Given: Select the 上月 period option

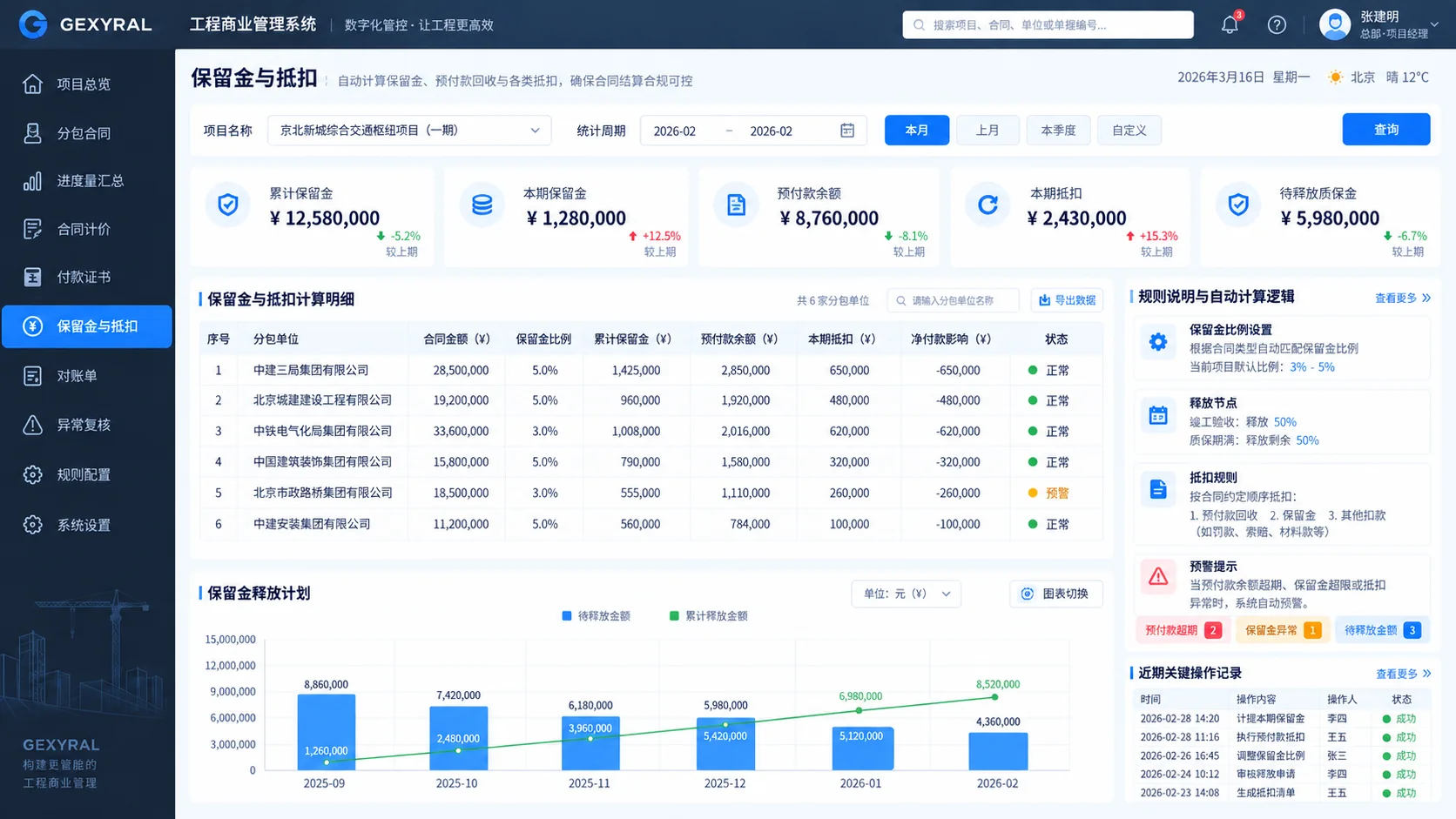Looking at the screenshot, I should [988, 131].
